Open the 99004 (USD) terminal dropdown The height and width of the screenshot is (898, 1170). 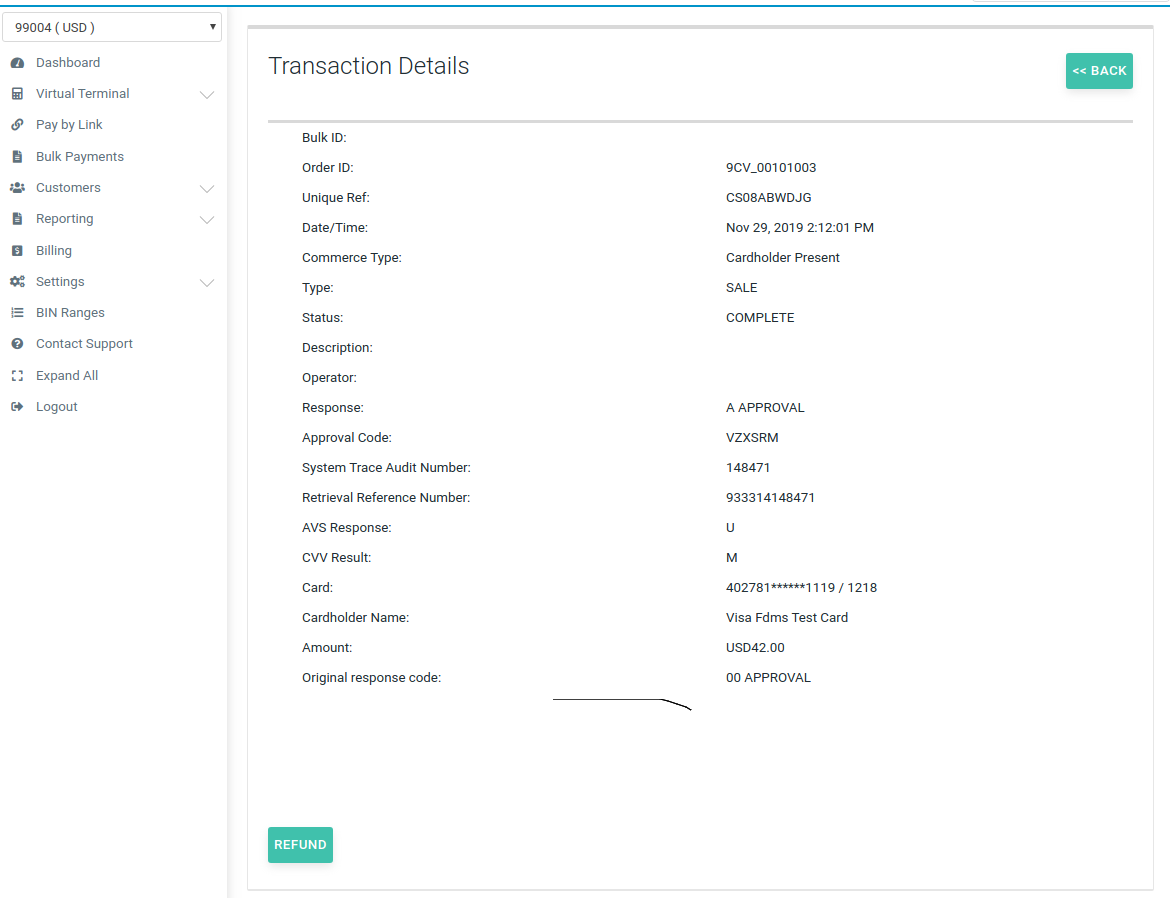112,28
